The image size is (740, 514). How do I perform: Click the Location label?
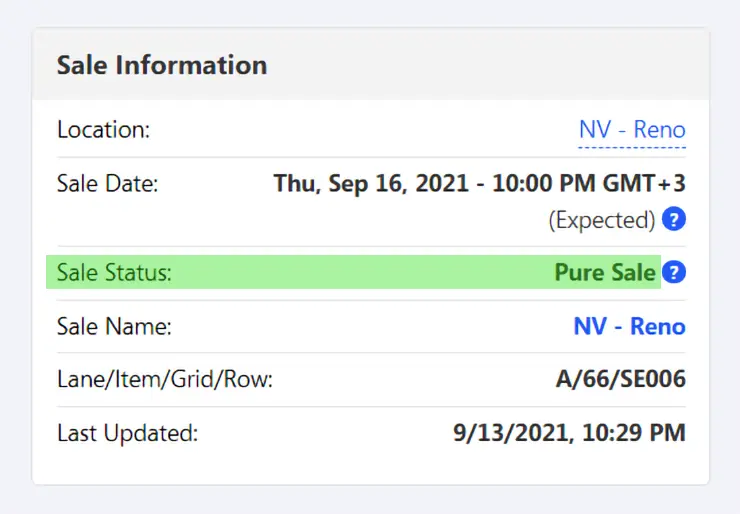[x=103, y=129]
